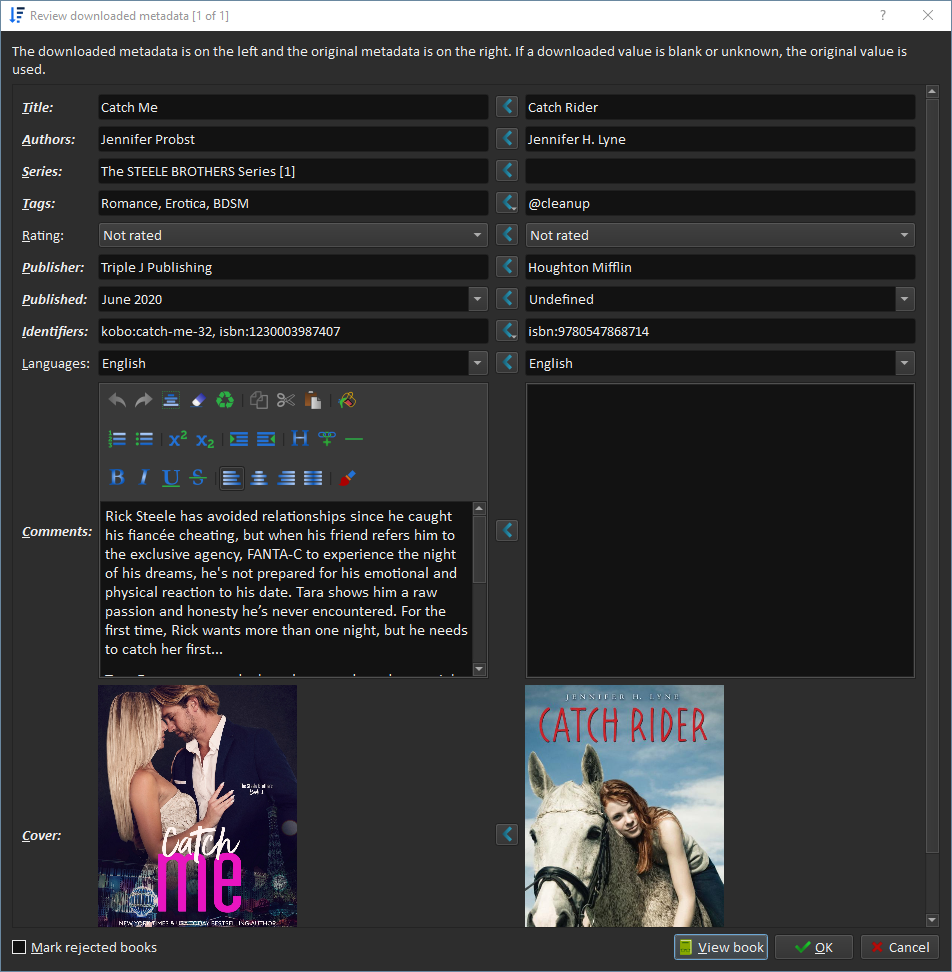
Task: Expand original Languages English dropdown
Action: 904,363
